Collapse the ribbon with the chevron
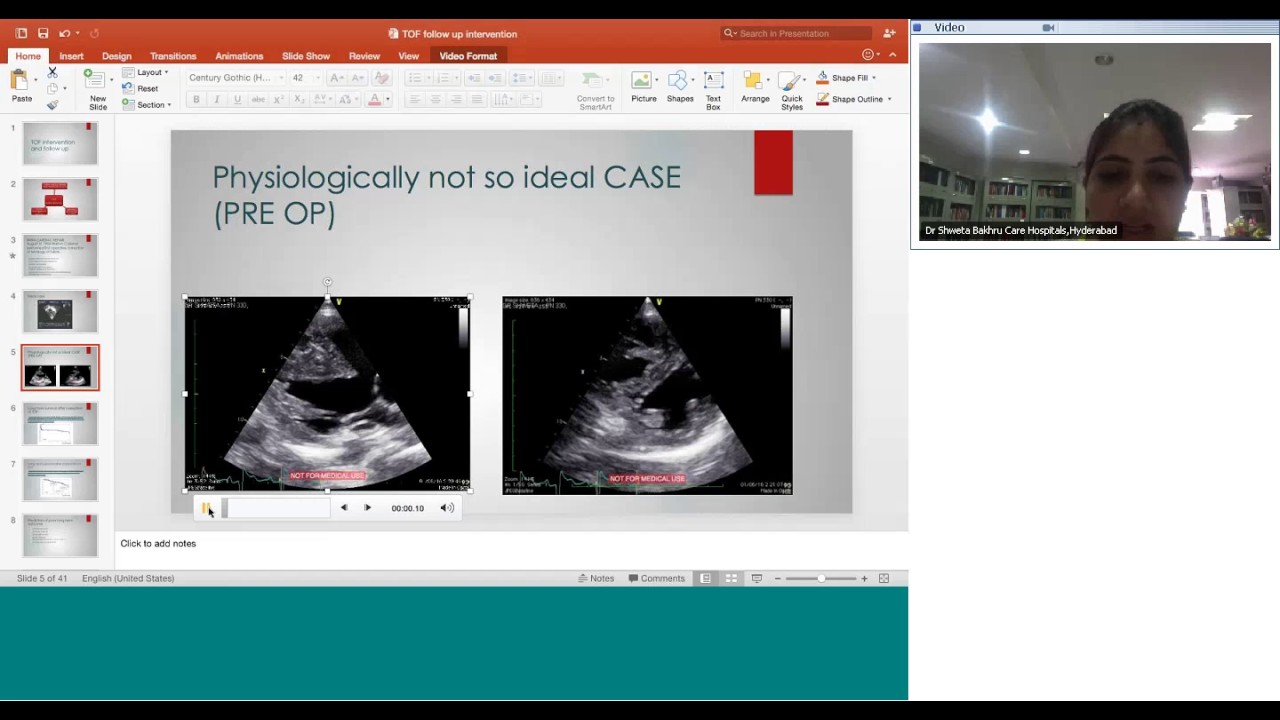1280x720 pixels. tap(892, 55)
